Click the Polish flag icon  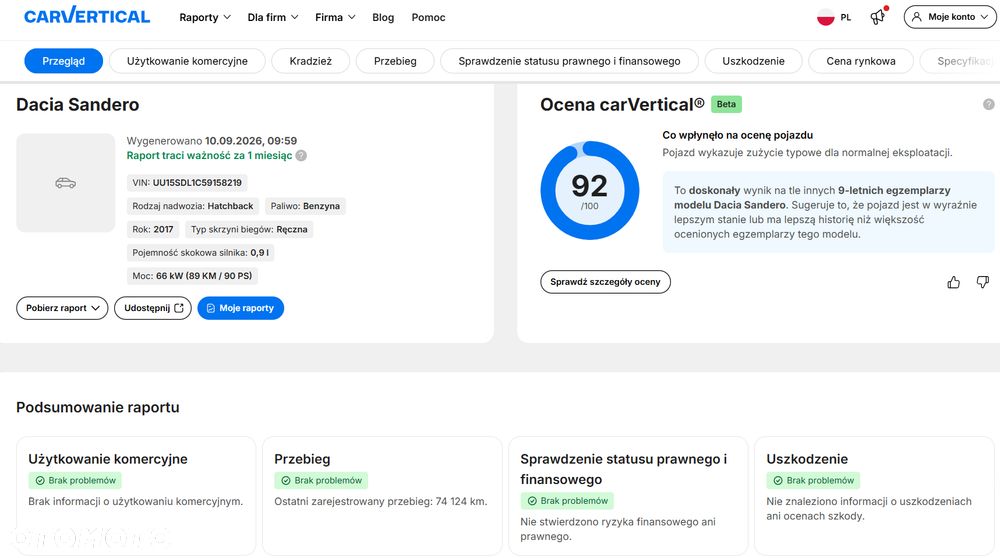(x=825, y=17)
